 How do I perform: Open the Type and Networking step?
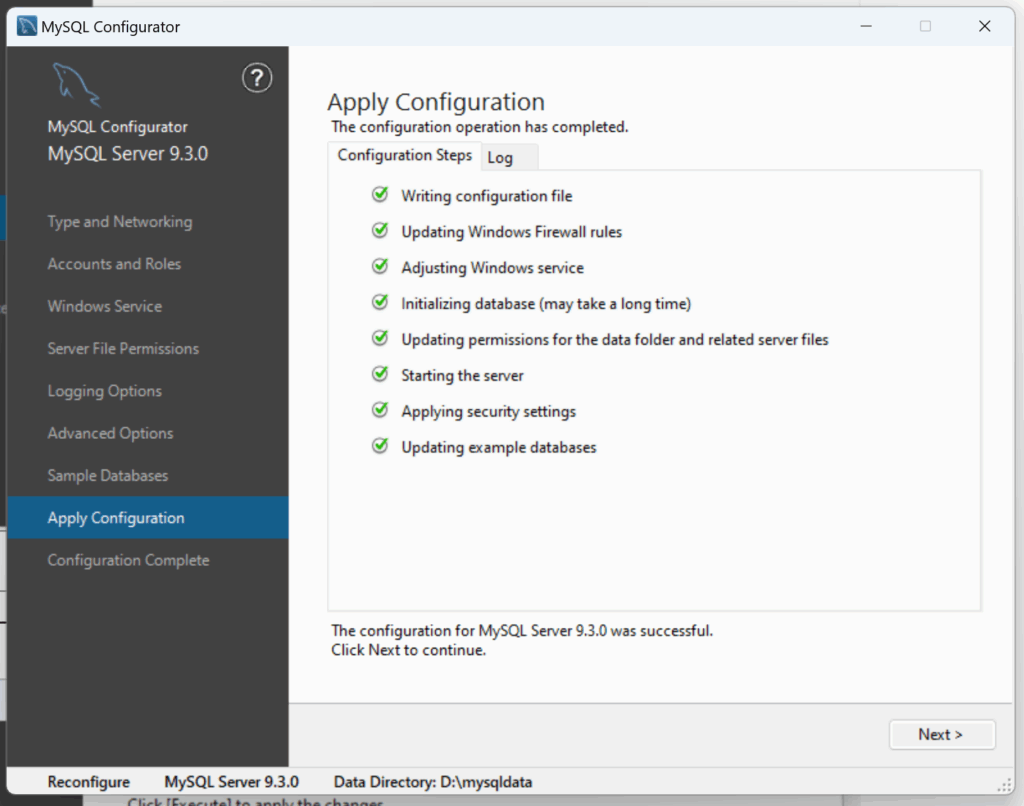pos(119,222)
